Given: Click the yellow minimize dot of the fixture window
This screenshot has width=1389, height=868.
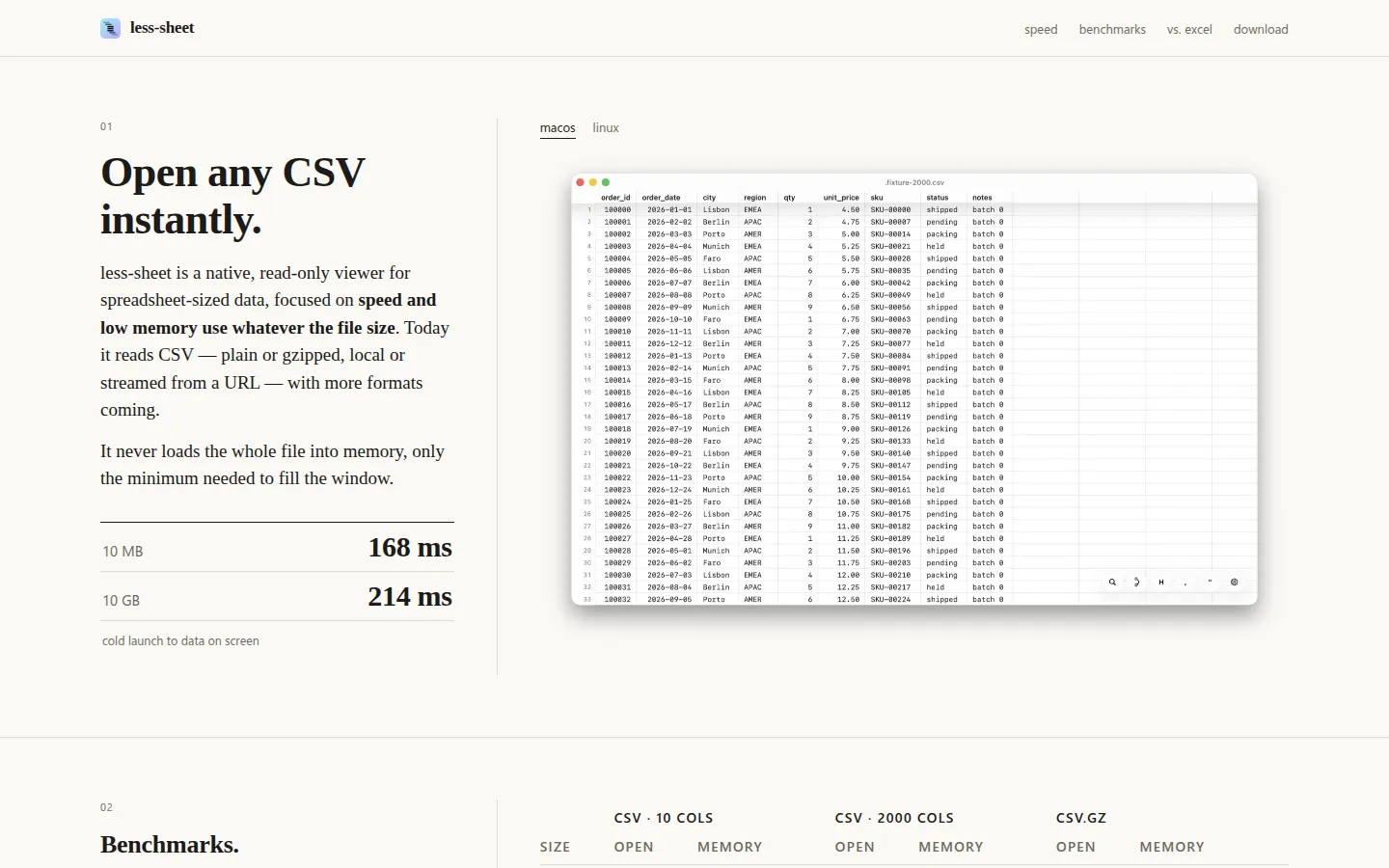Looking at the screenshot, I should tap(592, 182).
